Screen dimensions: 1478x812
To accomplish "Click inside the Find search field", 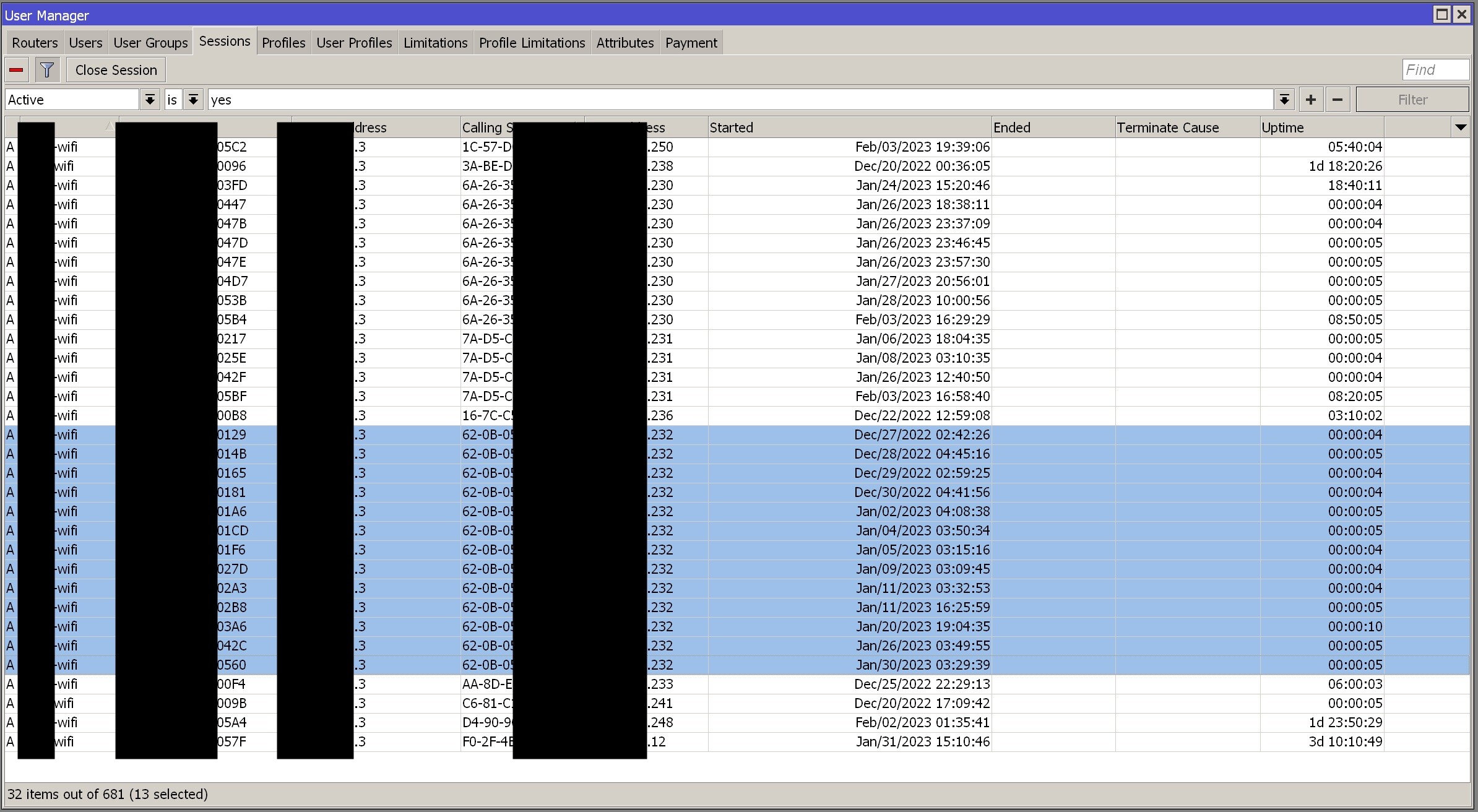I will (x=1435, y=70).
